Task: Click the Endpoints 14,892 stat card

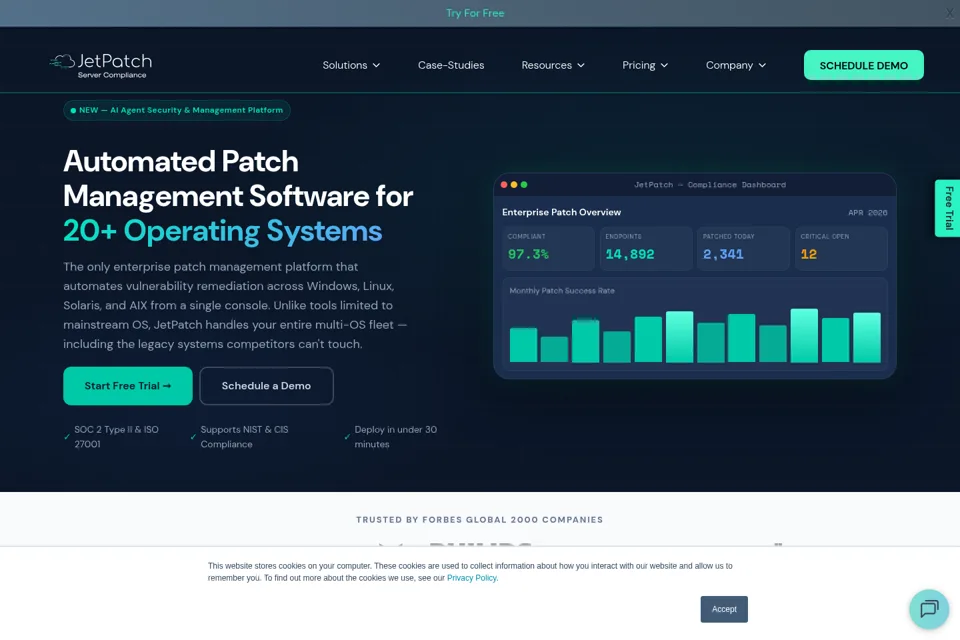Action: (x=646, y=248)
